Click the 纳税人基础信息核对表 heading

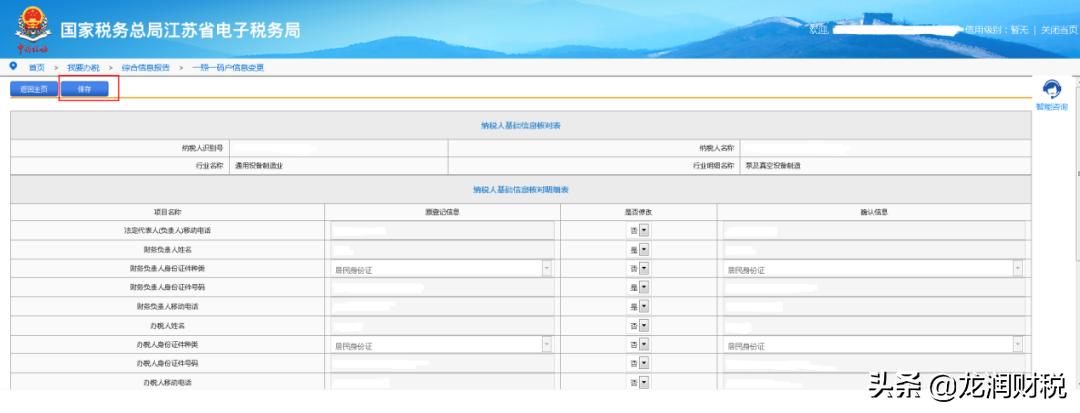[521, 126]
